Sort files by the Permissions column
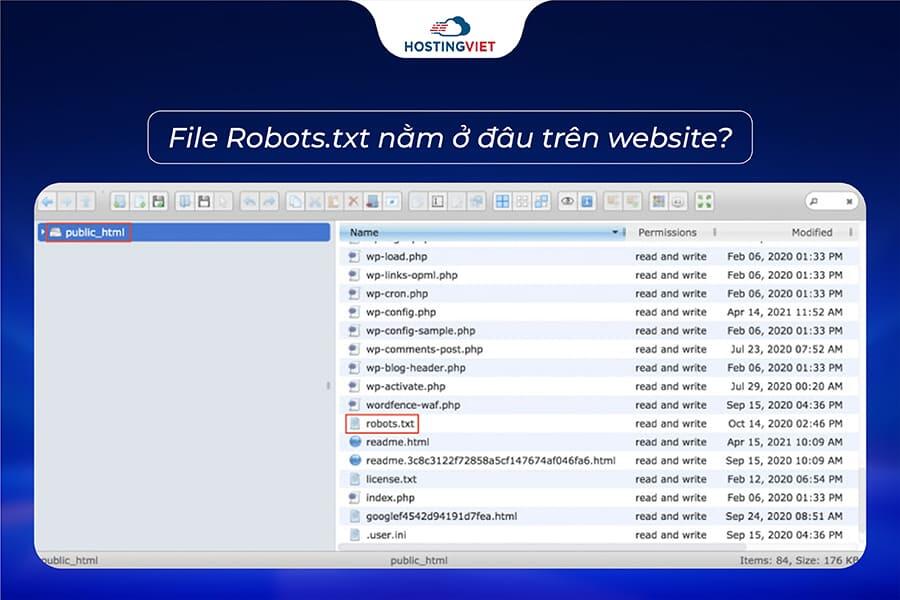The height and width of the screenshot is (600, 900). pyautogui.click(x=668, y=232)
